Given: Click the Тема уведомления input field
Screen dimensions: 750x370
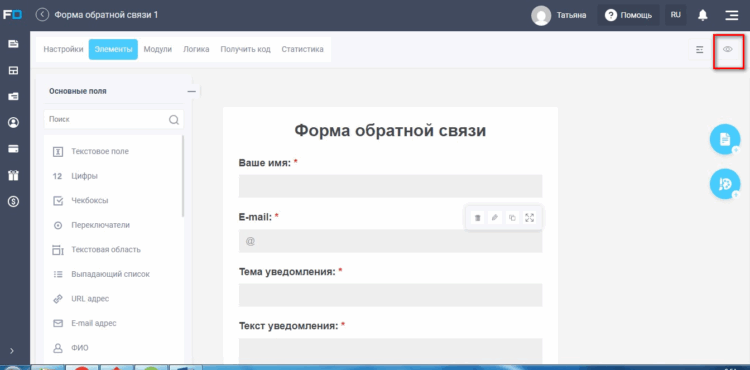Looking at the screenshot, I should click(x=390, y=295).
